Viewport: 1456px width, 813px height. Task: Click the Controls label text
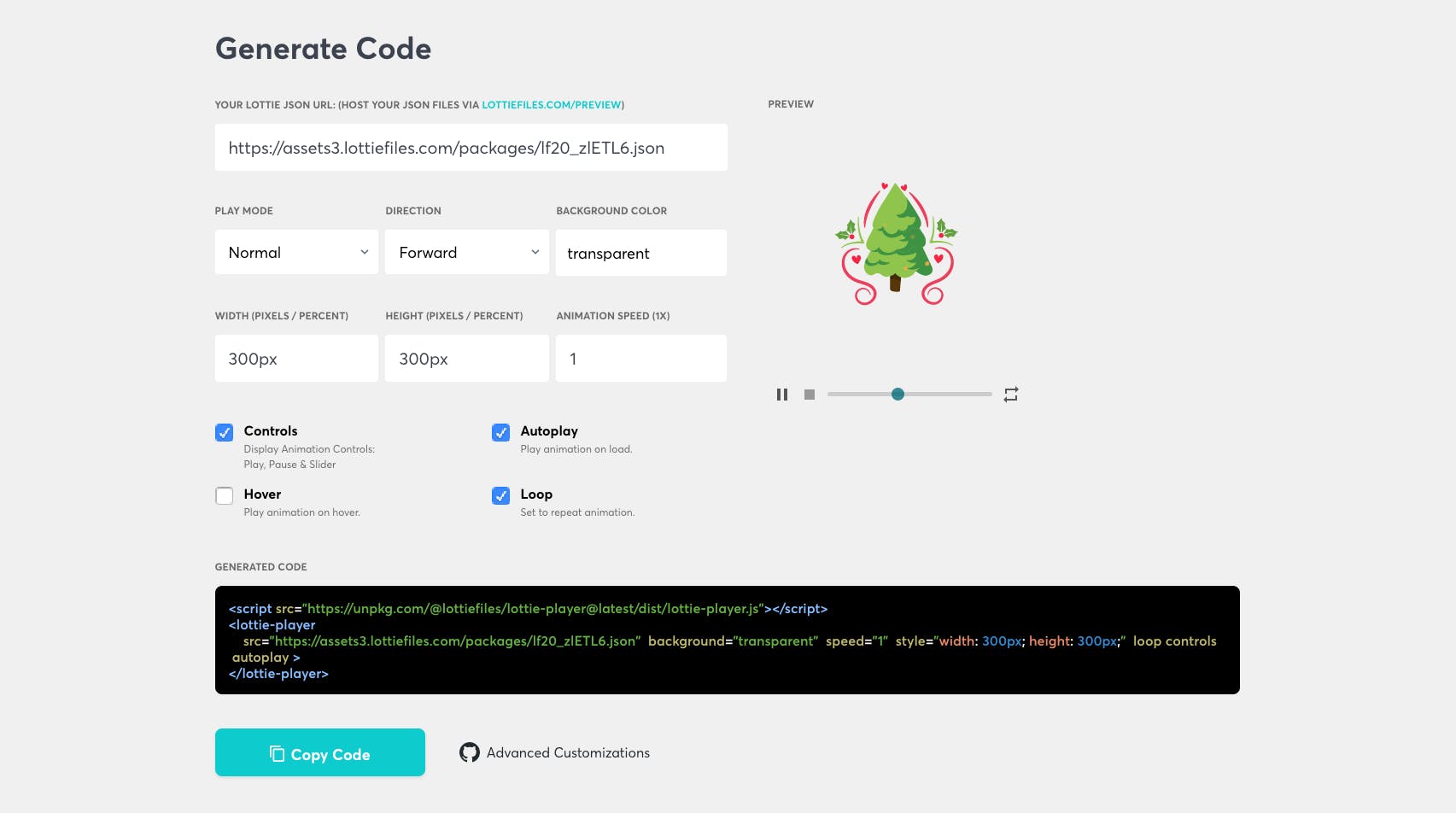271,431
